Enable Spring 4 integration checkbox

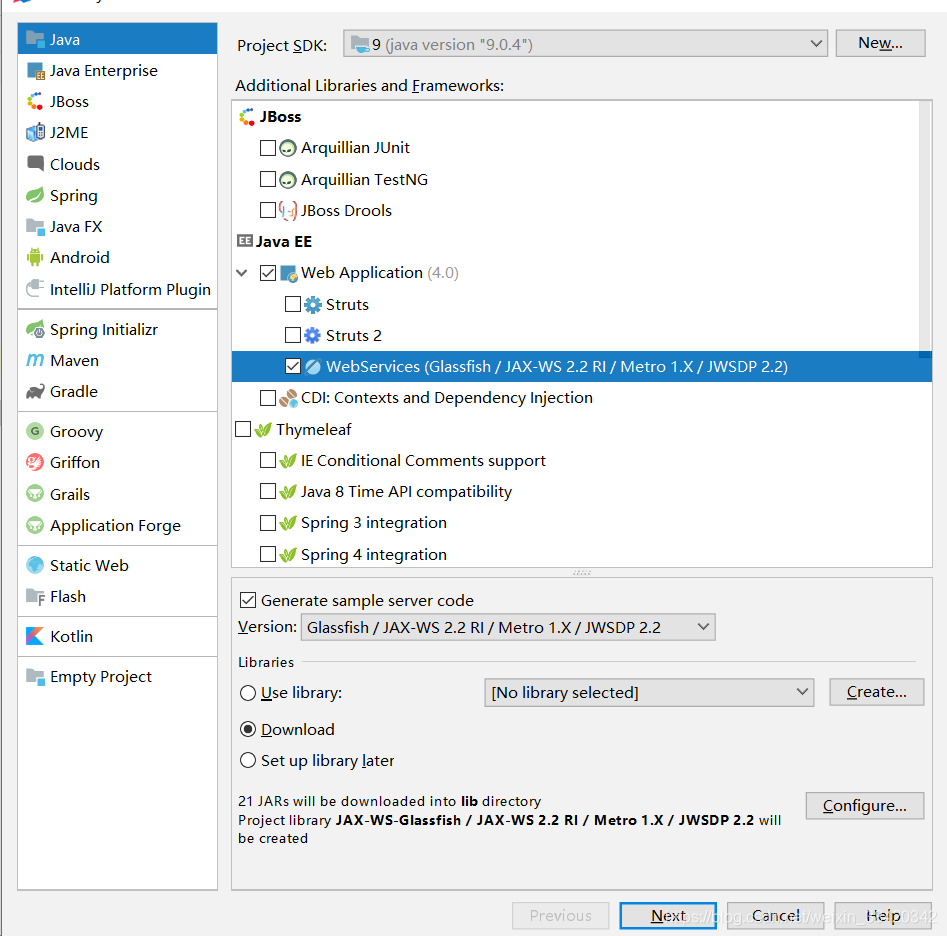click(268, 554)
